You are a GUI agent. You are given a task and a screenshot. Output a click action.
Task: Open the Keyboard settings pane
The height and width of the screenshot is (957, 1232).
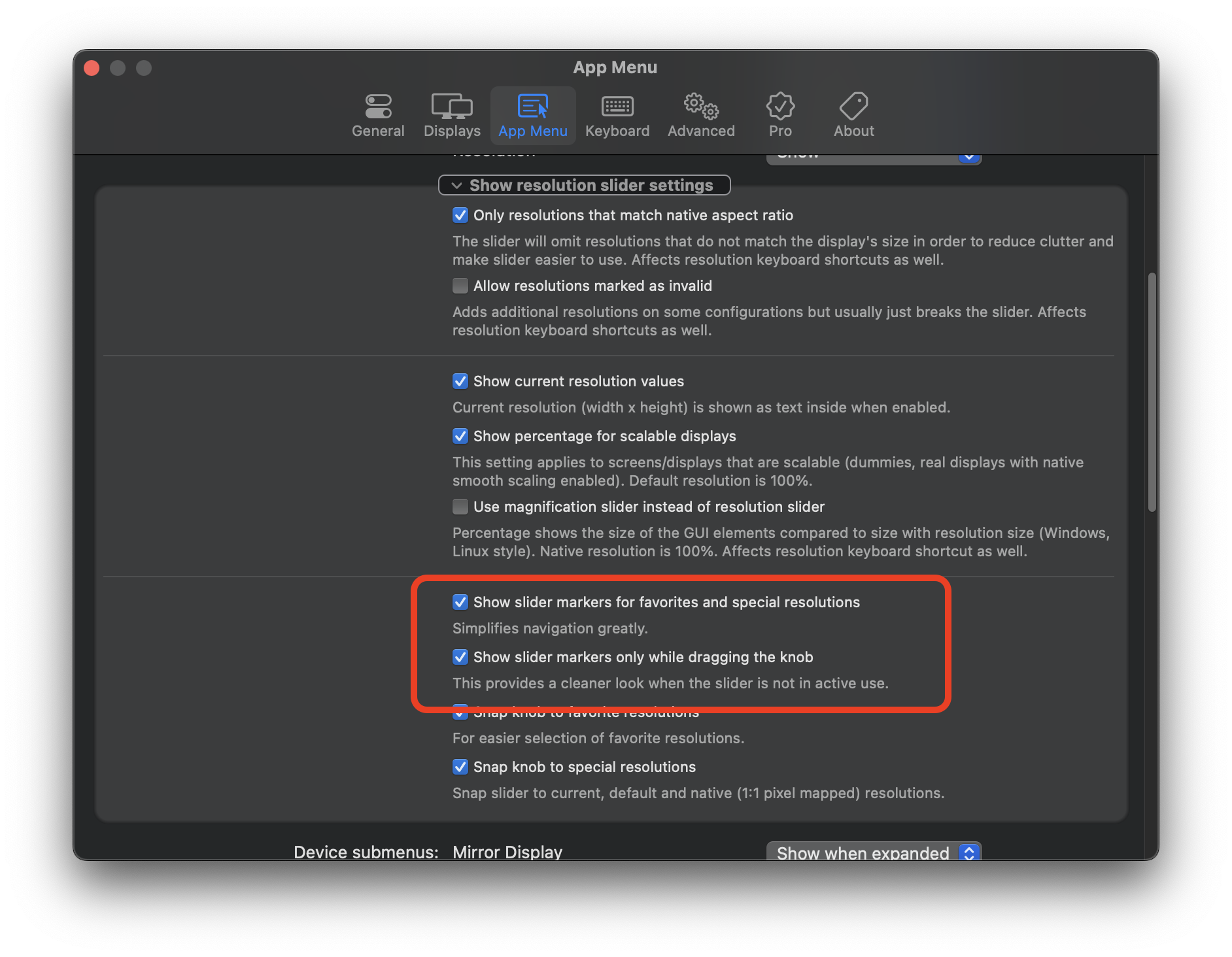click(617, 114)
